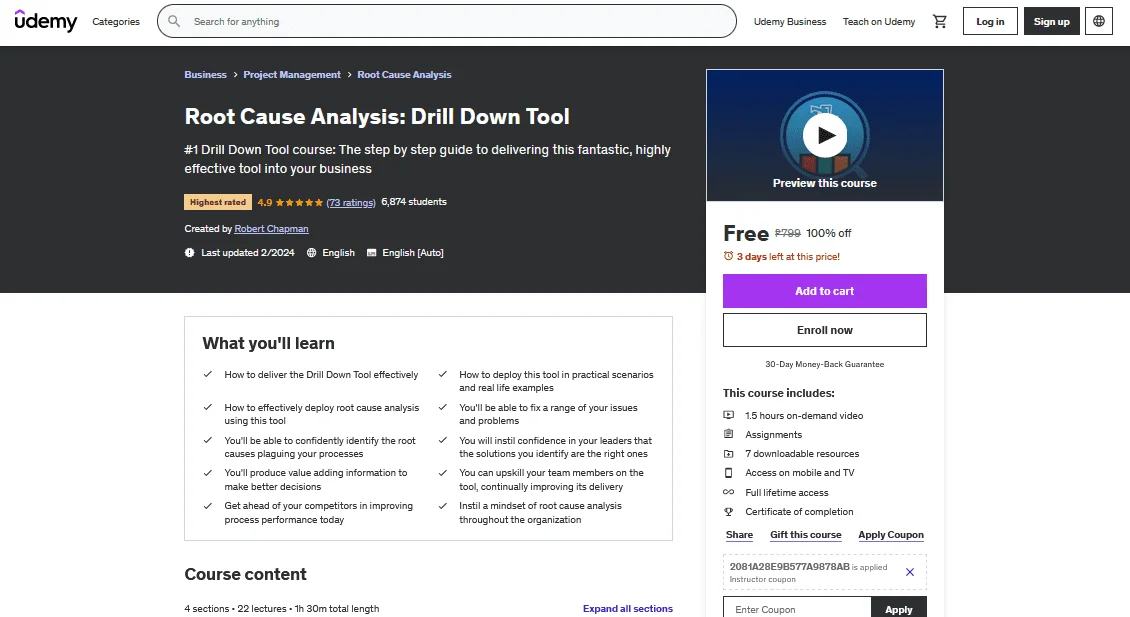
Task: Select the struck-through ₹799 price
Action: [x=788, y=233]
